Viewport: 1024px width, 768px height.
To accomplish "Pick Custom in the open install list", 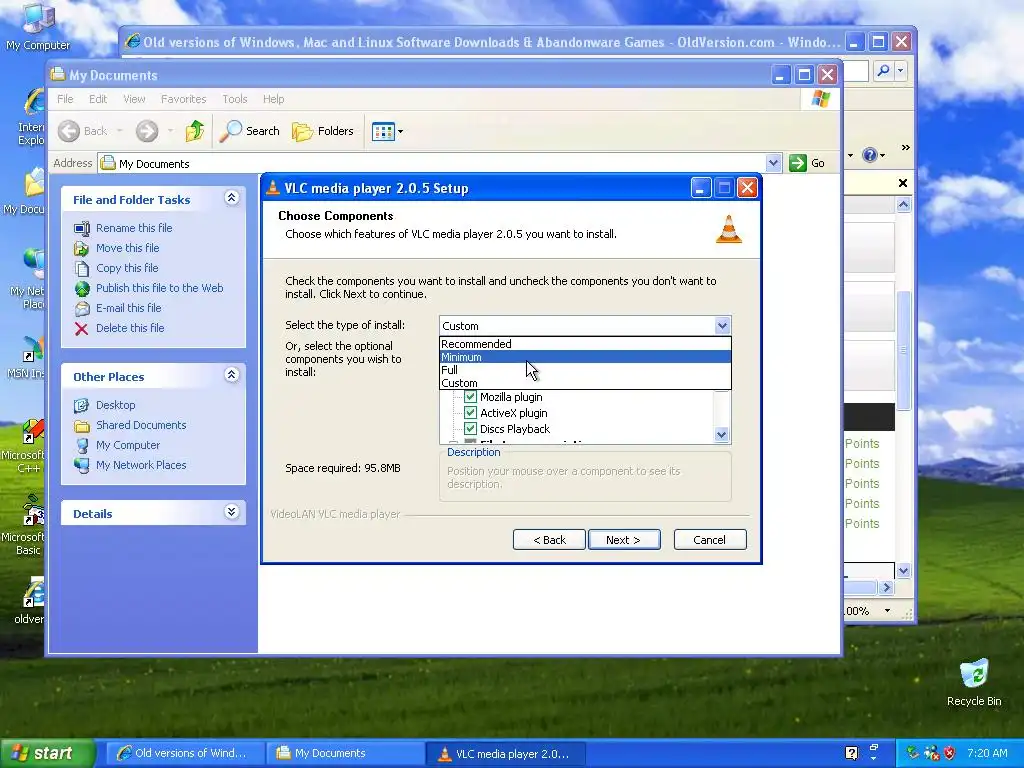I will click(x=585, y=383).
